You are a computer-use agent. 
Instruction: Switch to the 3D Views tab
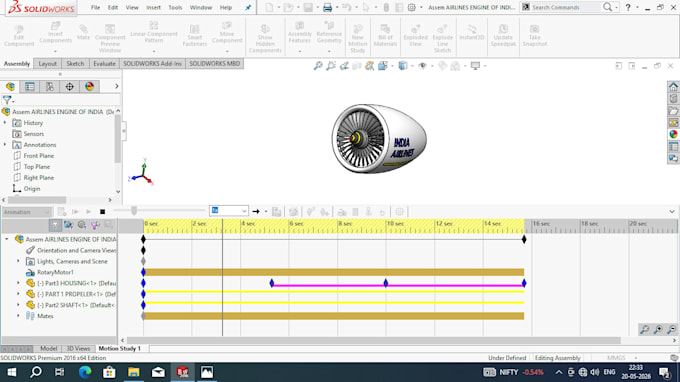78,349
